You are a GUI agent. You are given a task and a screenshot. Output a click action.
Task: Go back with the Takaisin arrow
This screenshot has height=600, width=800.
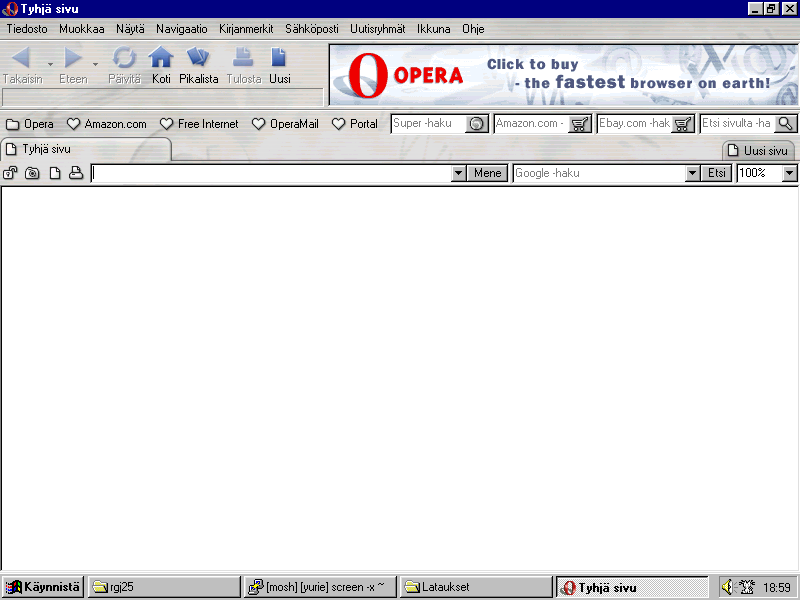(22, 64)
